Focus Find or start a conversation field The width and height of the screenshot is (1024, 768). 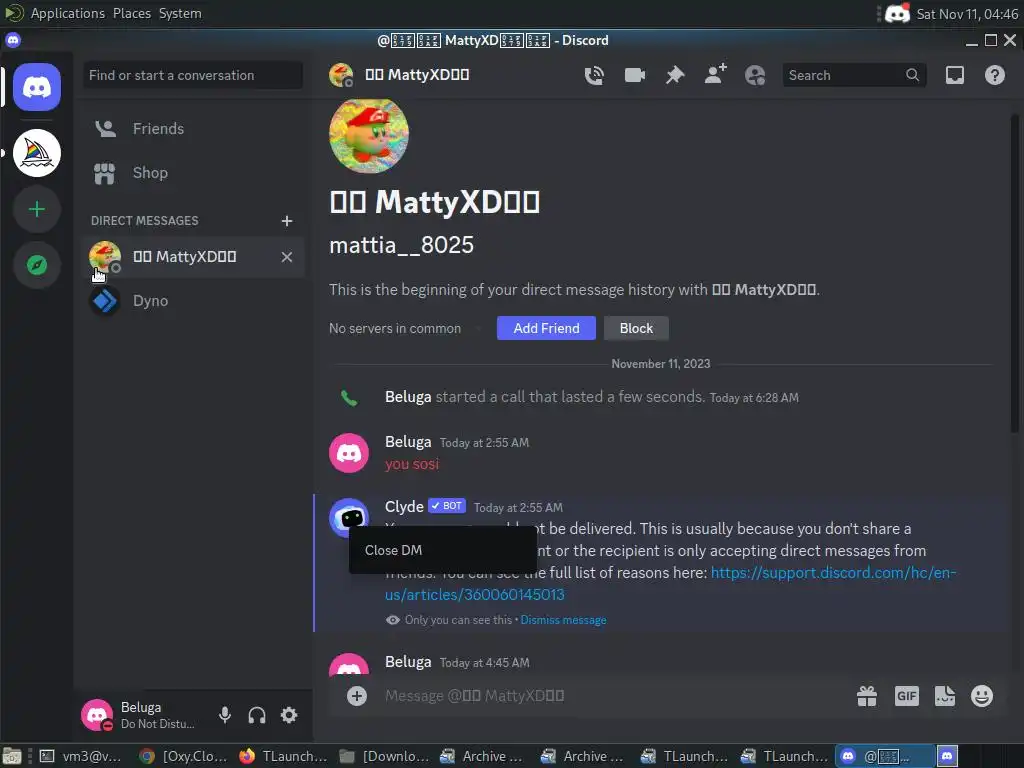point(193,75)
